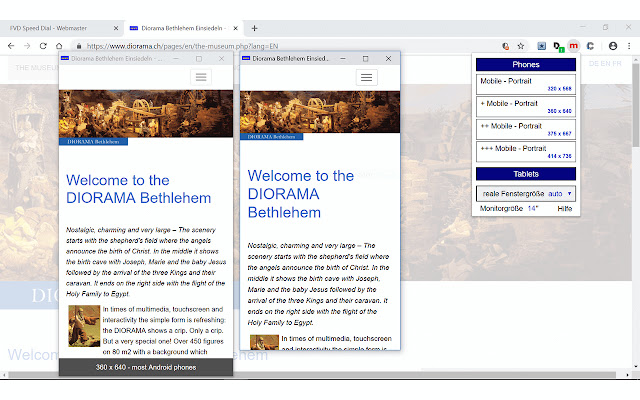
Task: Click the browser forward arrow
Action: 27,46
